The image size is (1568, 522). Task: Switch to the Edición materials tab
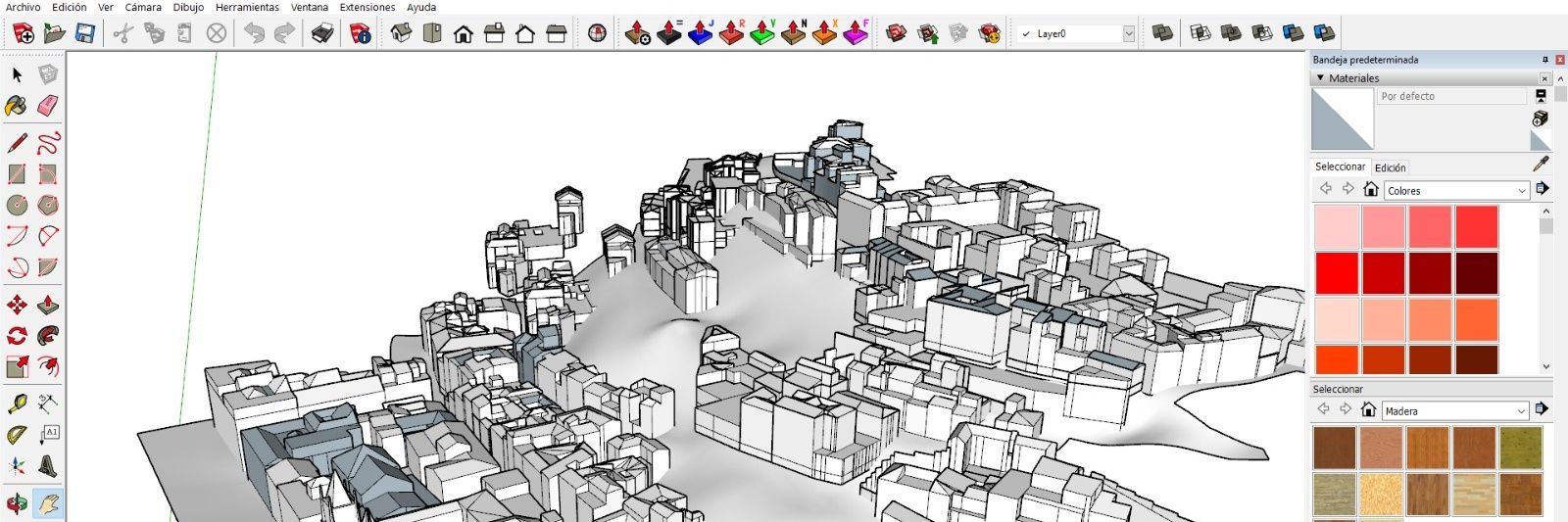(1390, 167)
